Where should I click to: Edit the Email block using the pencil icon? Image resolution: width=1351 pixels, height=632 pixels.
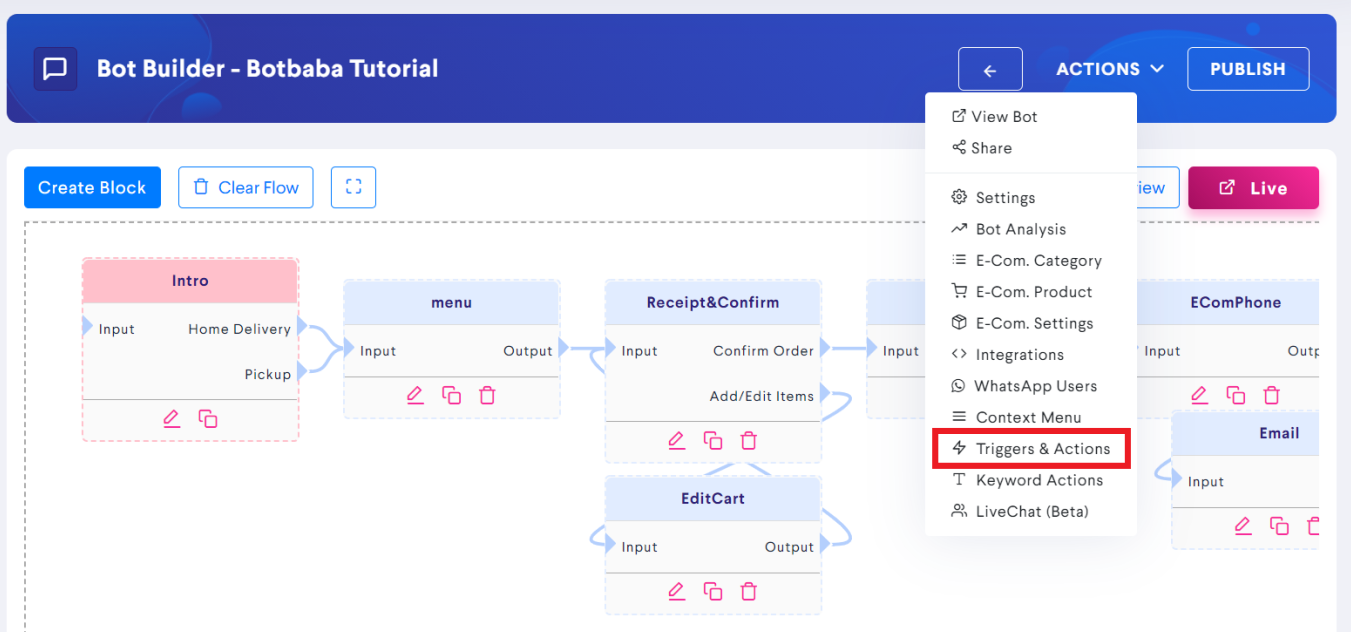coord(1243,525)
